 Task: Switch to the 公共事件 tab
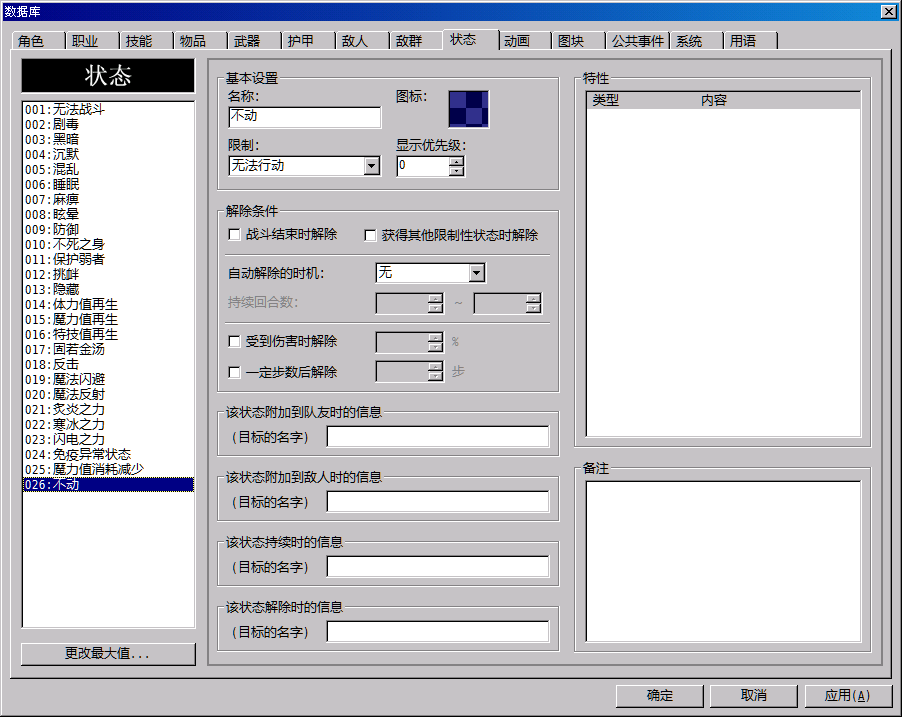[x=637, y=41]
